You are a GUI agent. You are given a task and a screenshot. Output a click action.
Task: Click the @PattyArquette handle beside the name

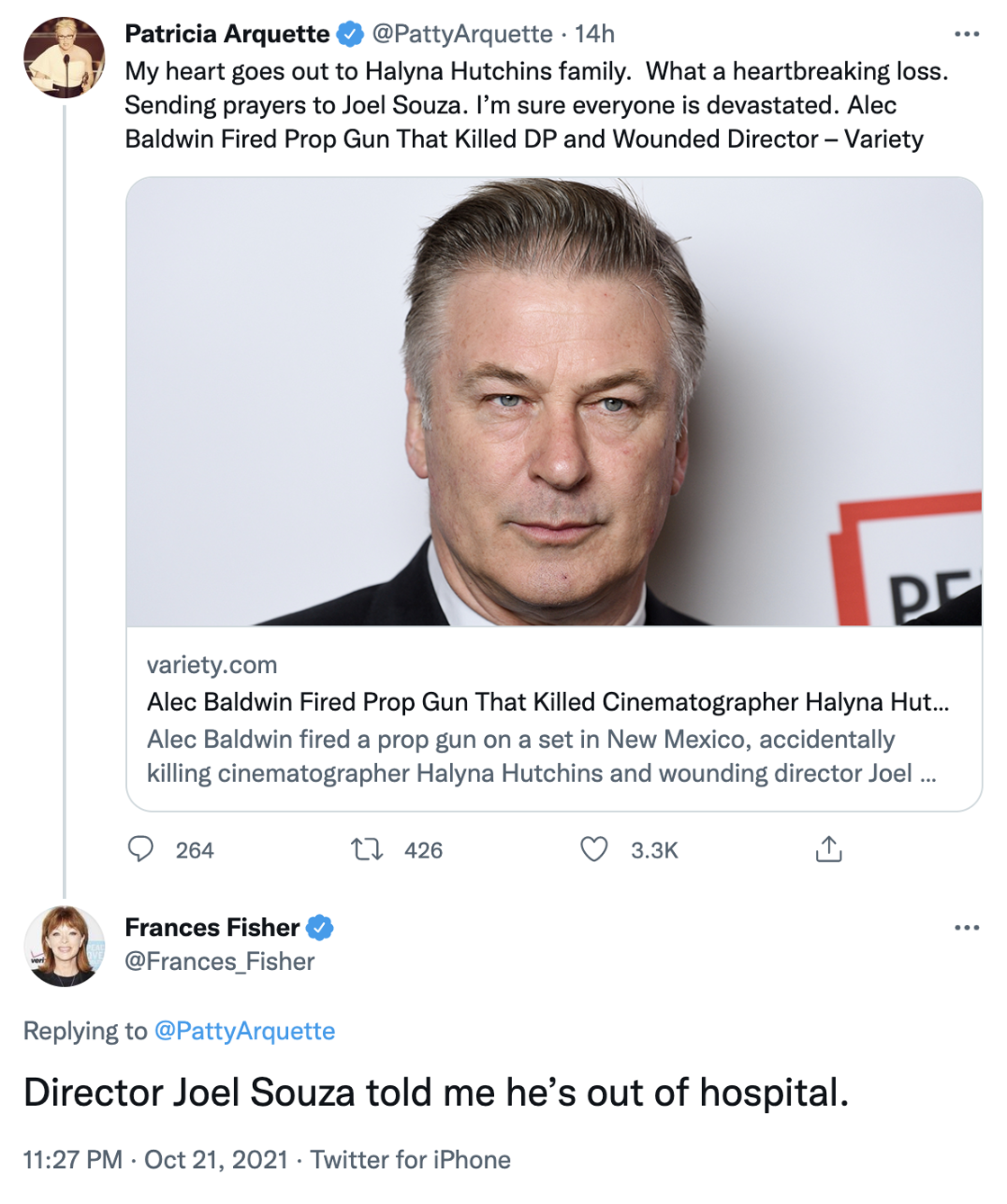463,34
